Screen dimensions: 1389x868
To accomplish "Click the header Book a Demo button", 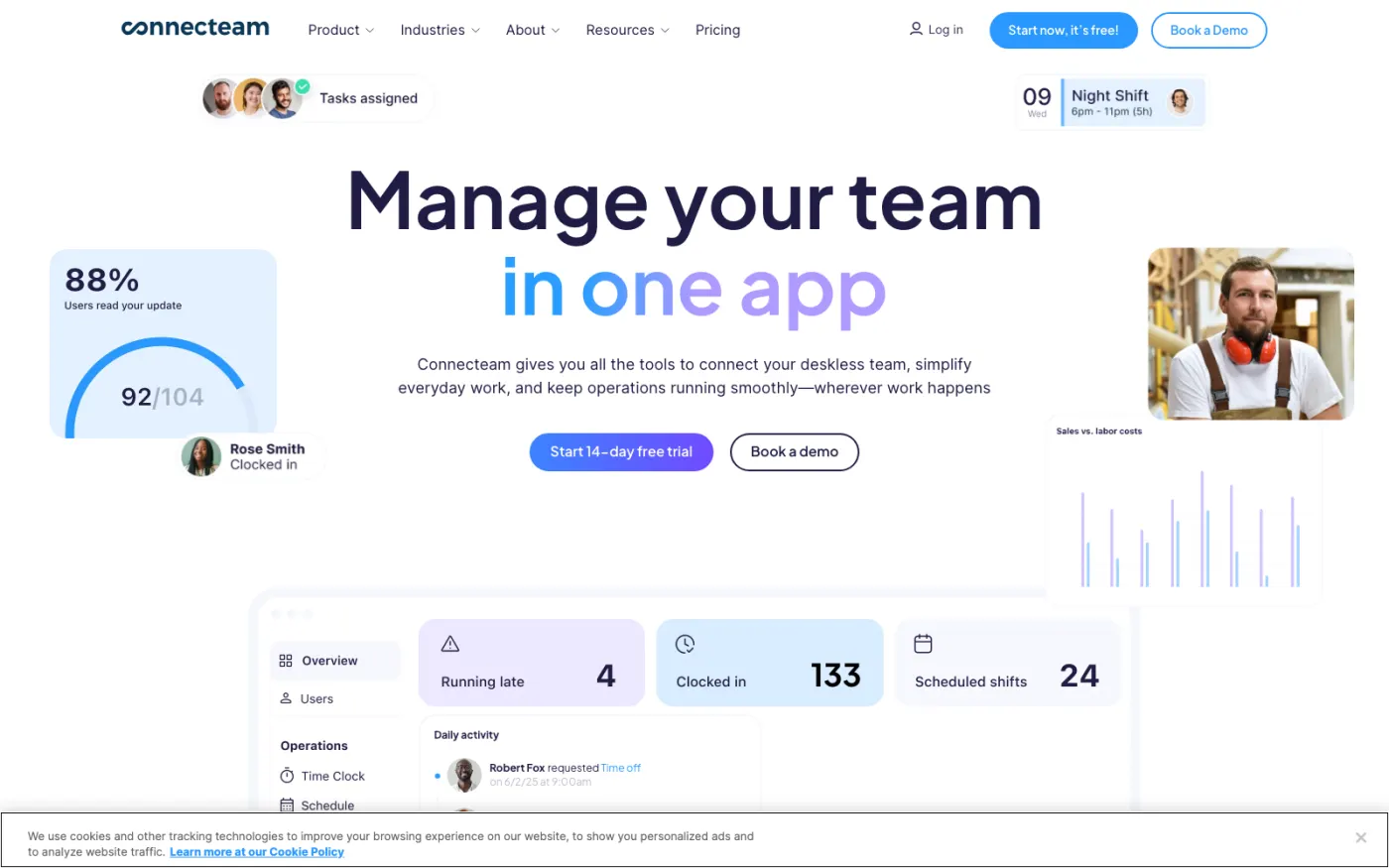I will click(x=1208, y=30).
